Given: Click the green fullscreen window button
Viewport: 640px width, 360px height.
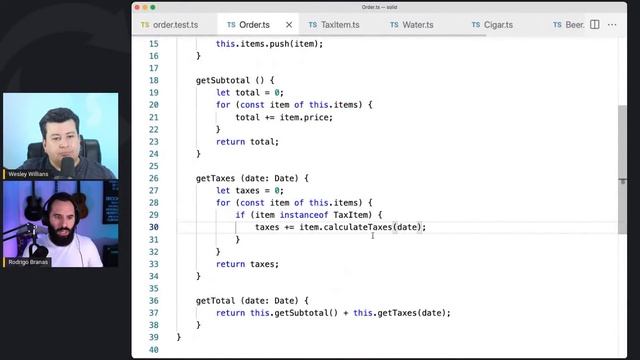Looking at the screenshot, I should 153,7.
